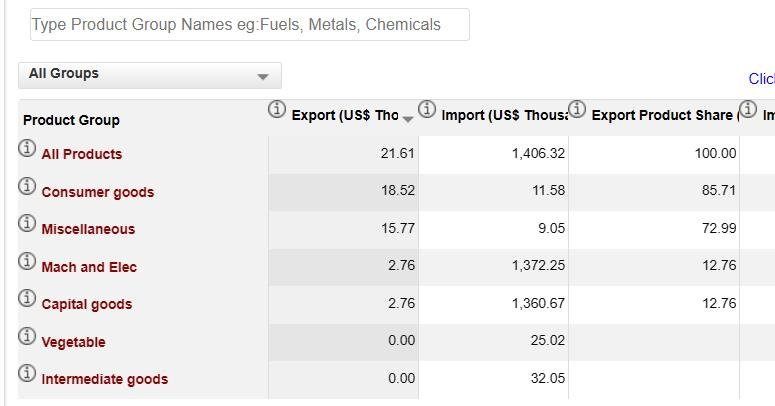Open the Miscellaneous product group link
The image size is (775, 406).
point(88,229)
